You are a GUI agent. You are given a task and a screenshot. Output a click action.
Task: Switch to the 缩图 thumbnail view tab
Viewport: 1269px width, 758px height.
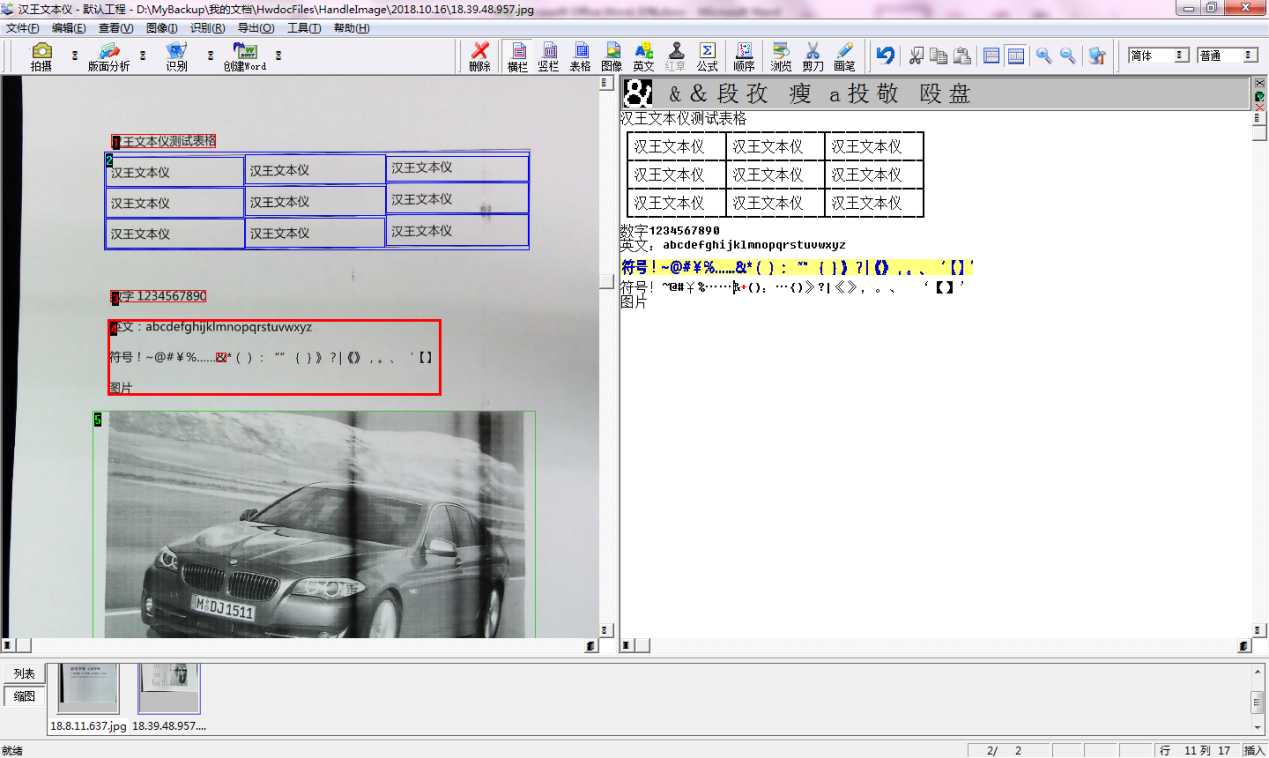(x=24, y=696)
